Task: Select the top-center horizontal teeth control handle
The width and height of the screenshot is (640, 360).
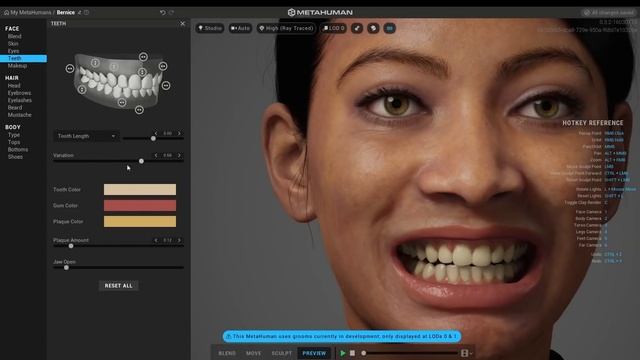Action: tap(143, 57)
